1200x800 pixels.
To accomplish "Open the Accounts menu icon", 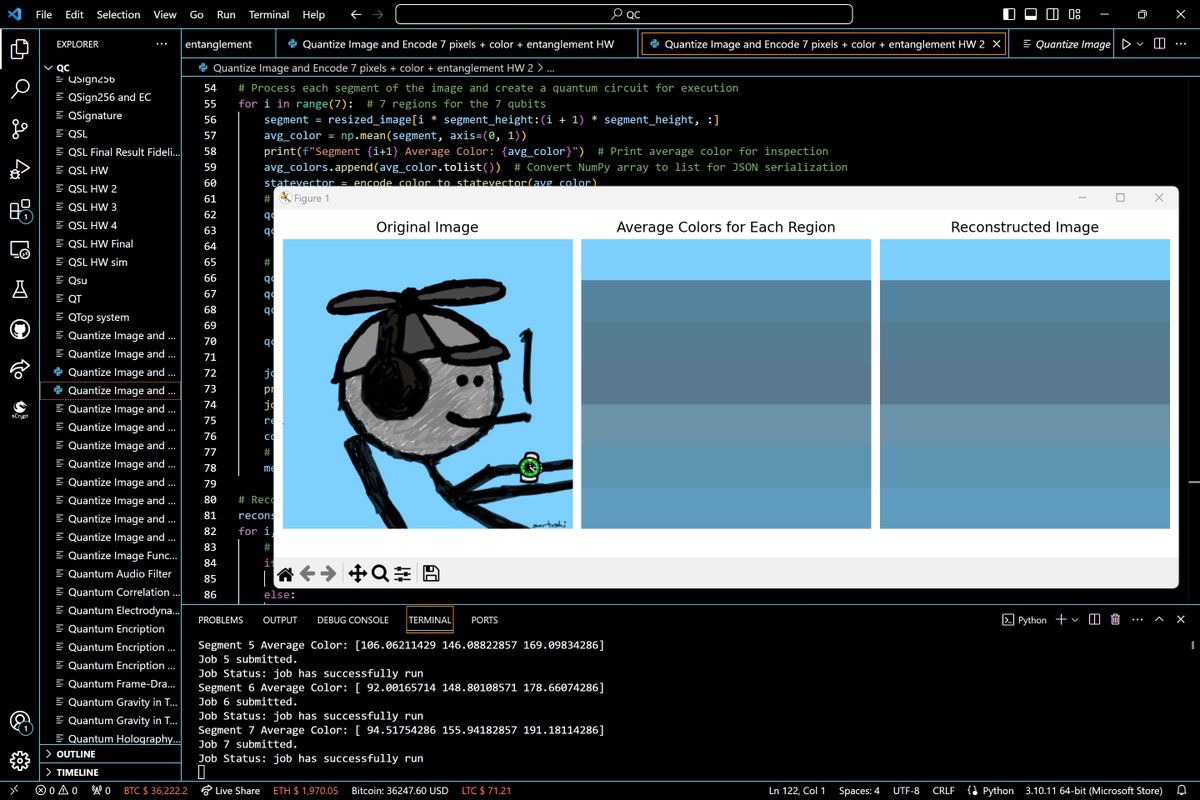I will 20,721.
